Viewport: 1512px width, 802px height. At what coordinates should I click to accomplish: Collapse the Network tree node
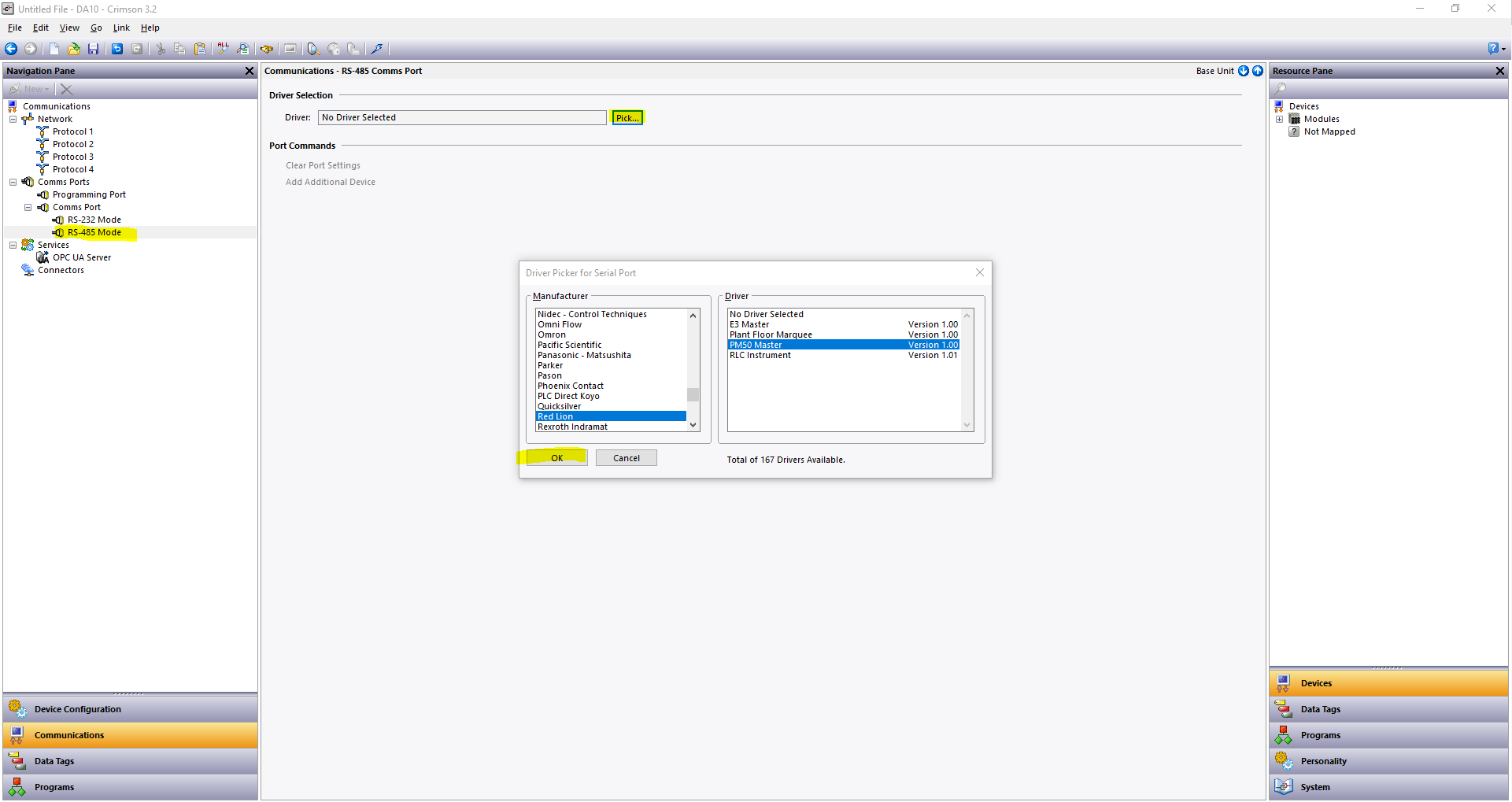pyautogui.click(x=13, y=119)
